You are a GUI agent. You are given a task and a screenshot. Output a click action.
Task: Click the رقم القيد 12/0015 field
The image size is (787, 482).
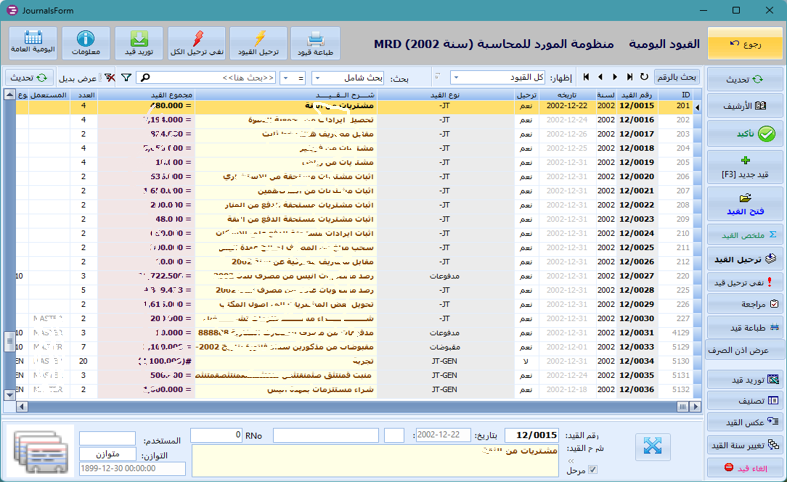pyautogui.click(x=532, y=435)
